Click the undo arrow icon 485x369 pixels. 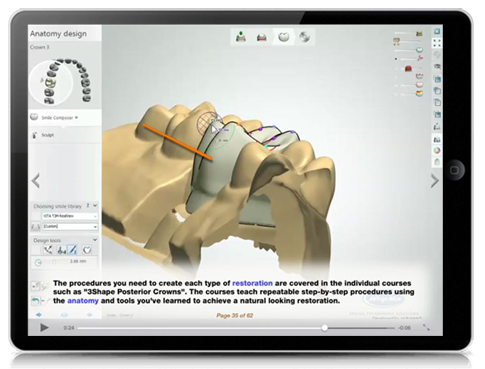[35, 301]
